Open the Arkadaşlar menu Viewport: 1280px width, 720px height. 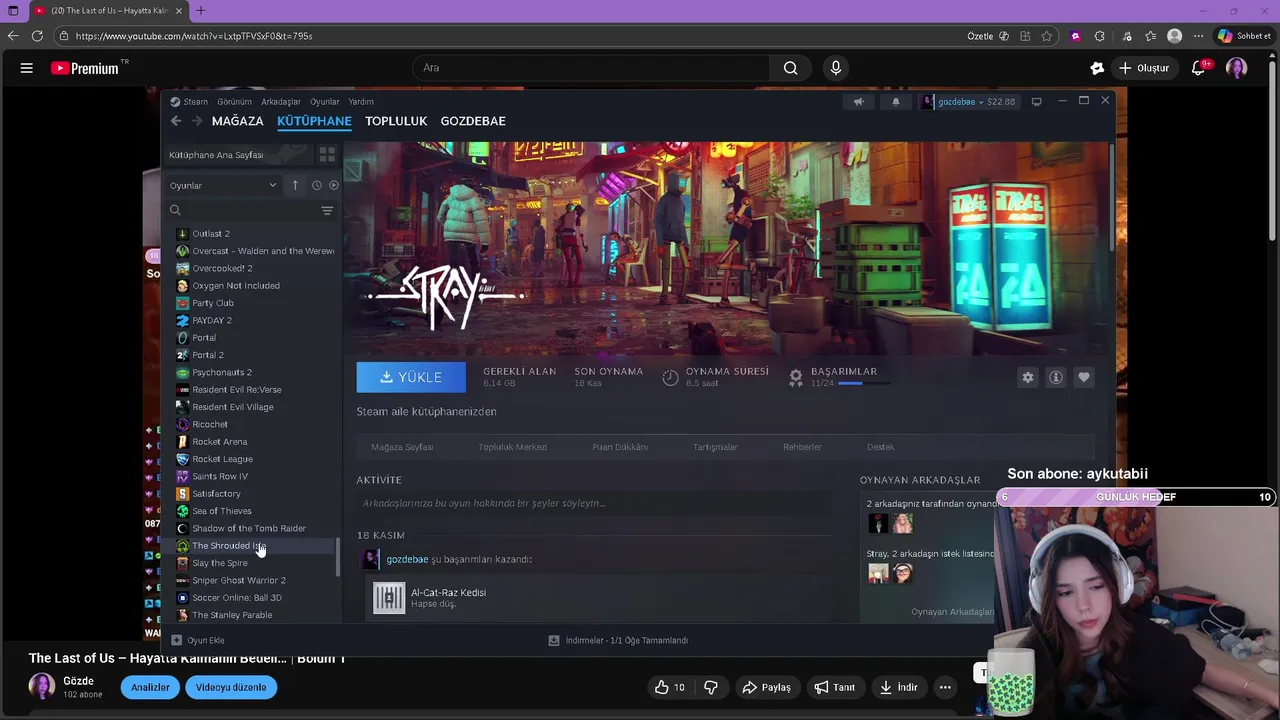[281, 101]
